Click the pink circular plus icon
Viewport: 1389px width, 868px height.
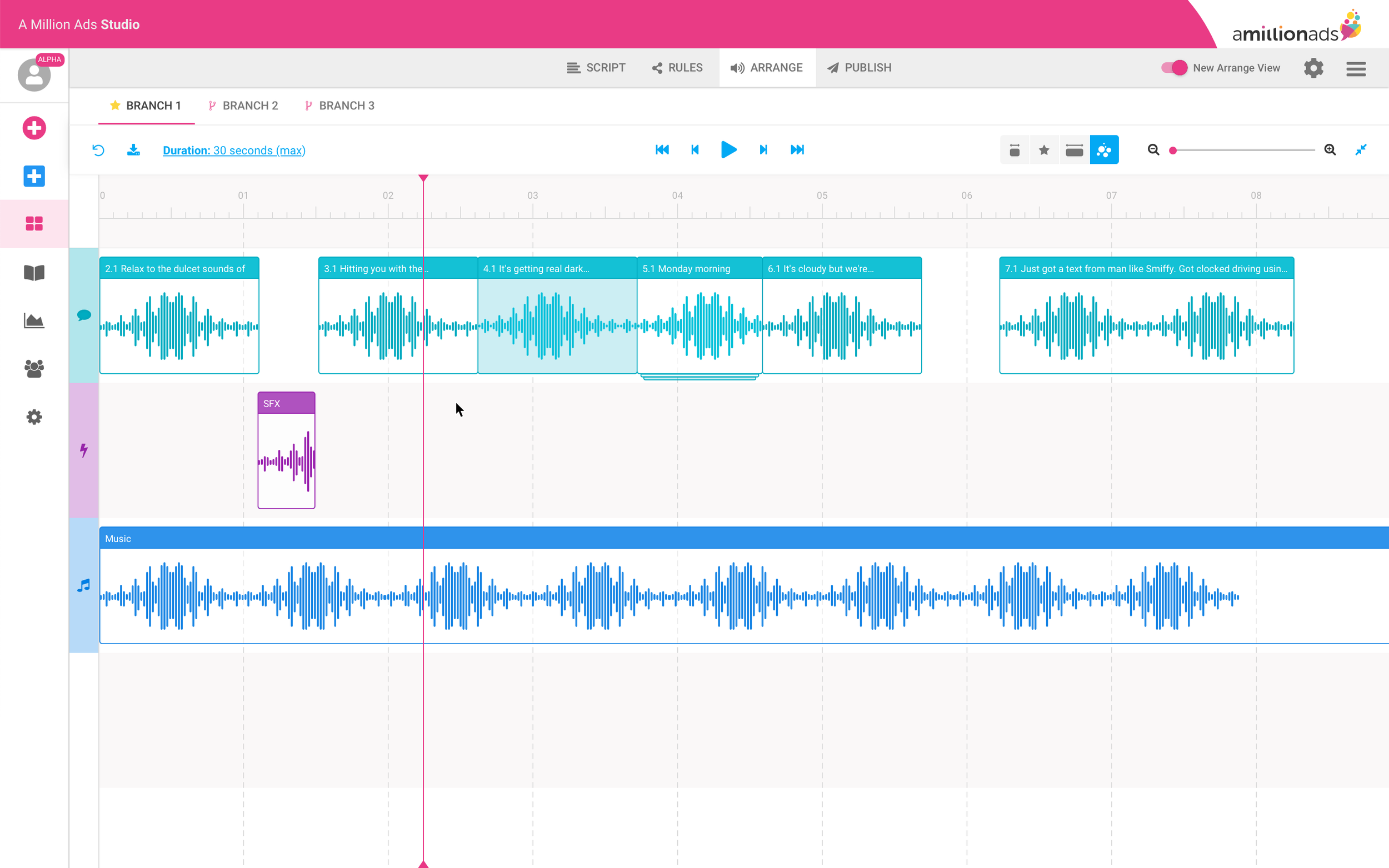[34, 128]
